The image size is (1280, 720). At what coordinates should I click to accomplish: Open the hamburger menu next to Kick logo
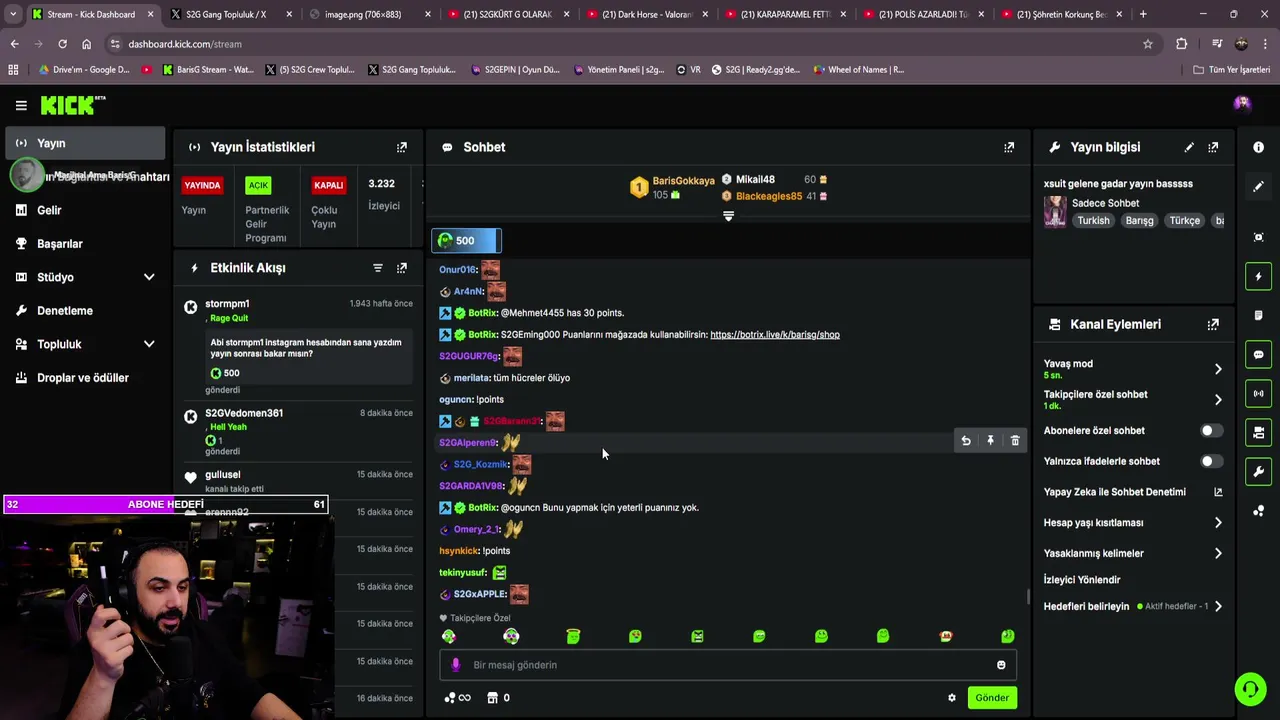21,105
